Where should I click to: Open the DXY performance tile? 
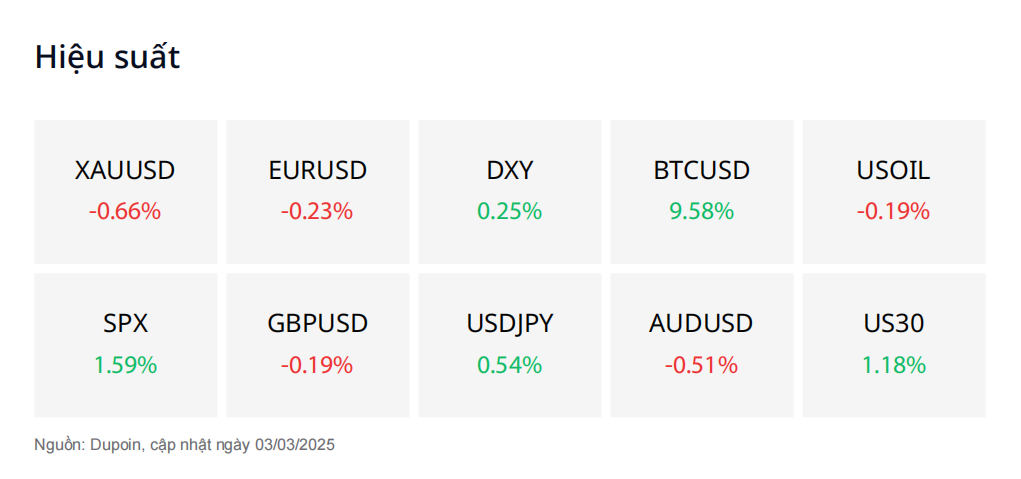click(x=510, y=192)
